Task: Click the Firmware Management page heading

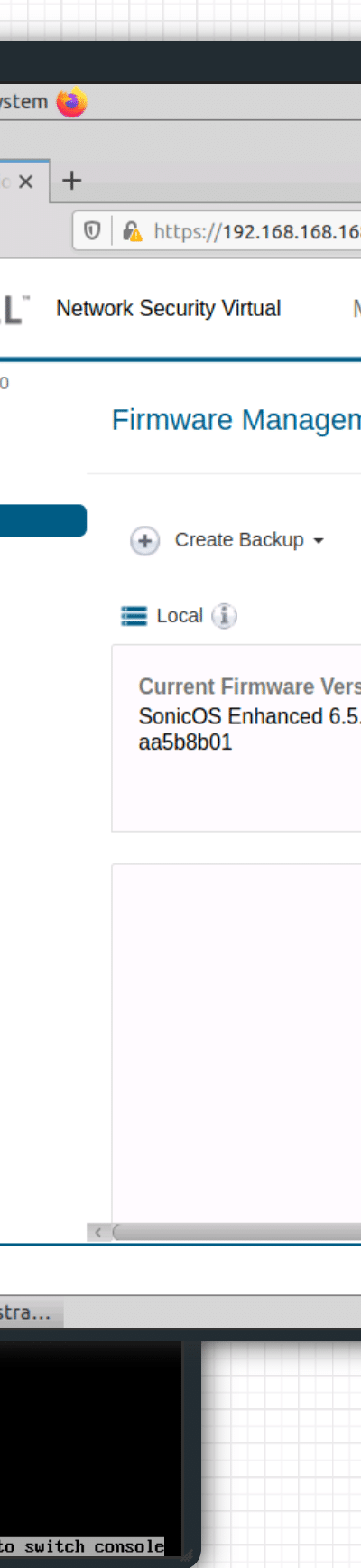Action: (x=236, y=420)
